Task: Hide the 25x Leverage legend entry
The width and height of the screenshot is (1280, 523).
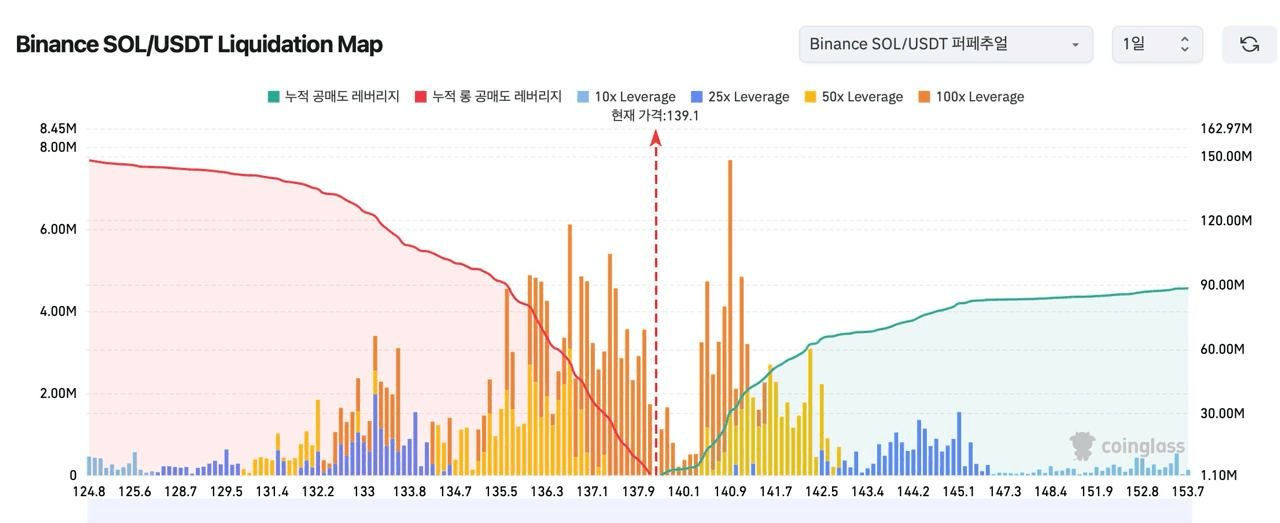Action: (x=740, y=97)
